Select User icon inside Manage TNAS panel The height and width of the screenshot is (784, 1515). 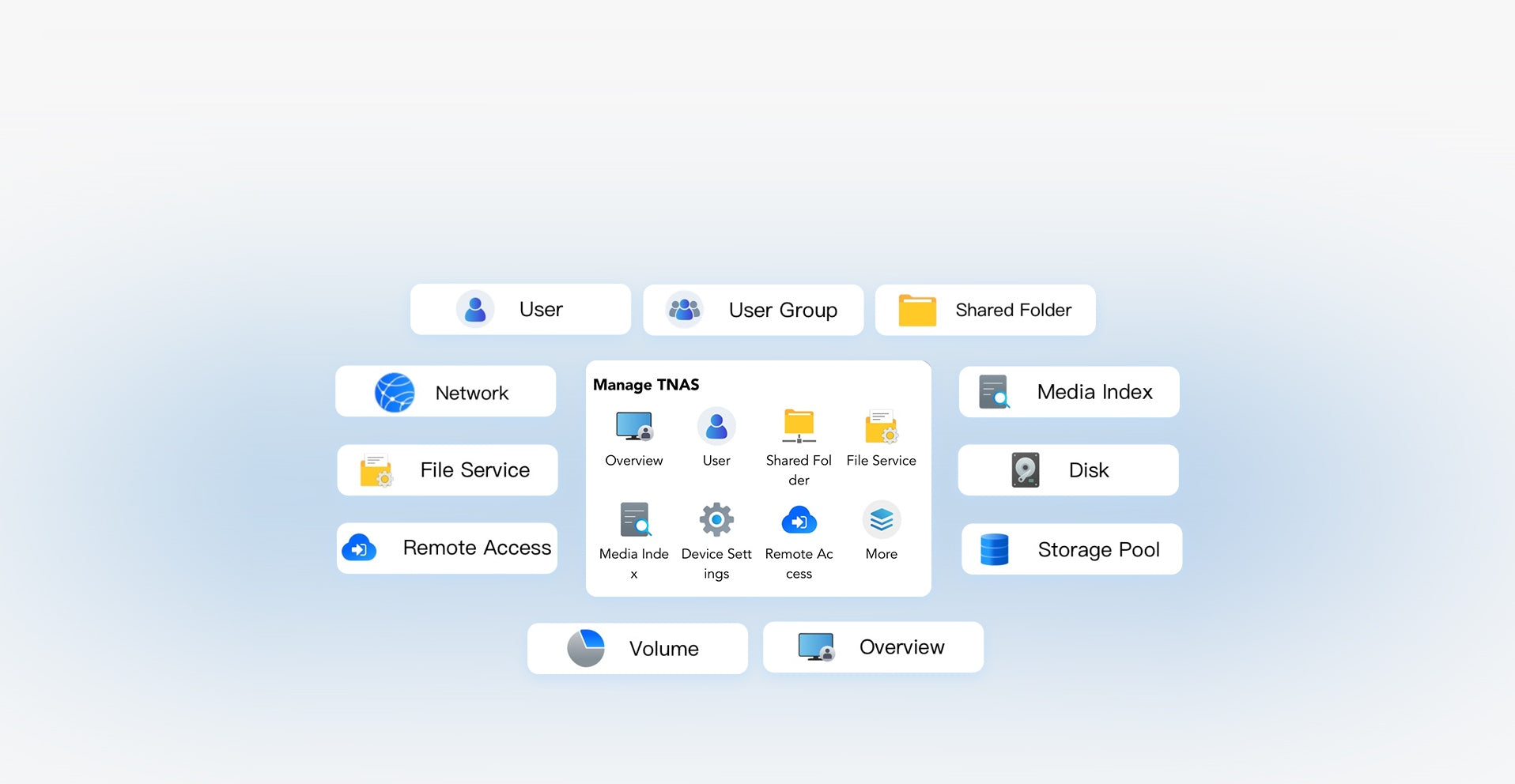tap(716, 428)
